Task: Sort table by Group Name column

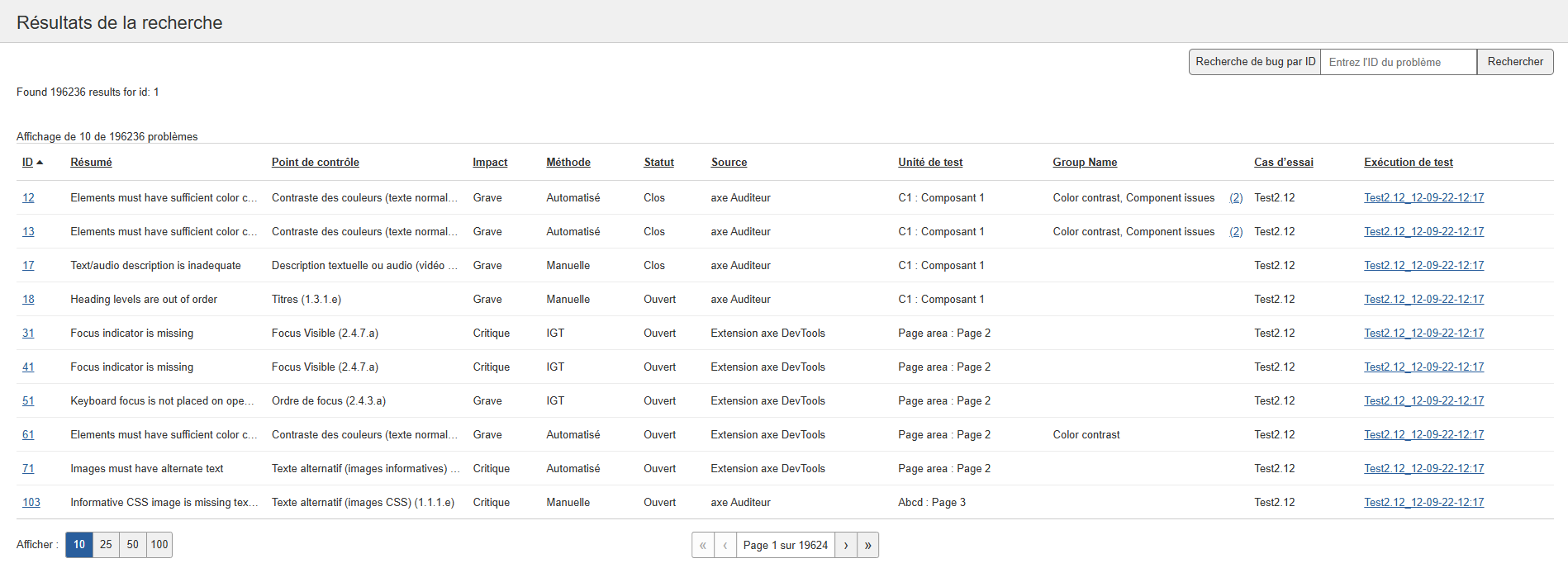Action: pyautogui.click(x=1084, y=163)
